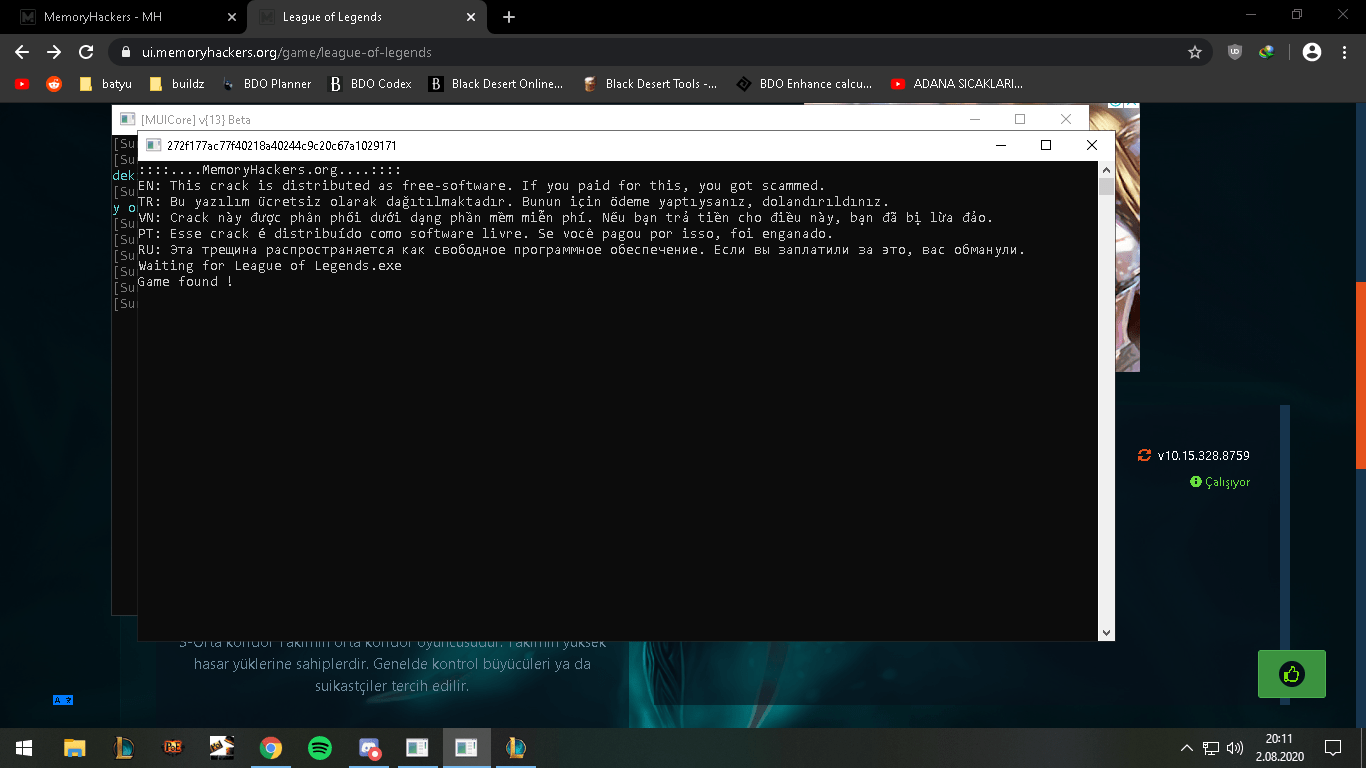Open the buildz bookmark folder
Viewport: 1366px width, 768px height.
pyautogui.click(x=176, y=84)
